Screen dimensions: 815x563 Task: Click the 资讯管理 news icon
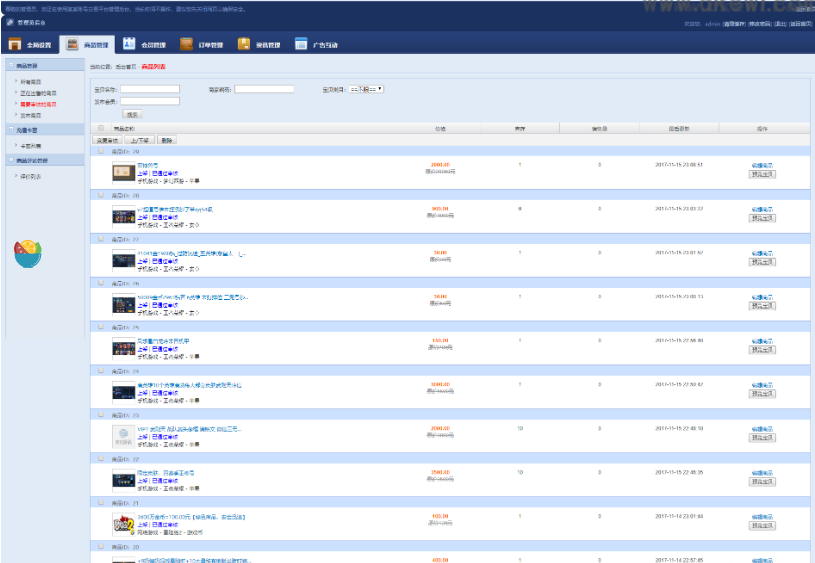tap(244, 44)
